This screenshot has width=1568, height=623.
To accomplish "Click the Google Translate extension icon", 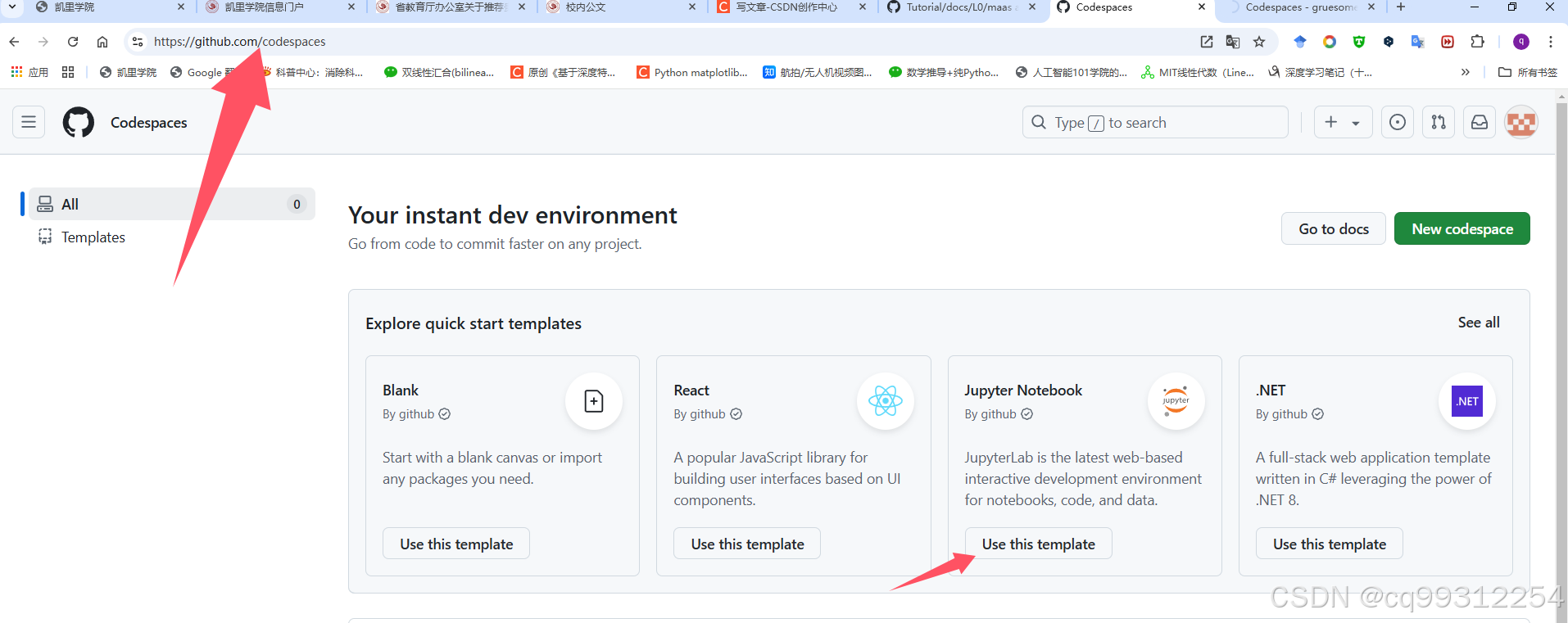I will click(1418, 42).
